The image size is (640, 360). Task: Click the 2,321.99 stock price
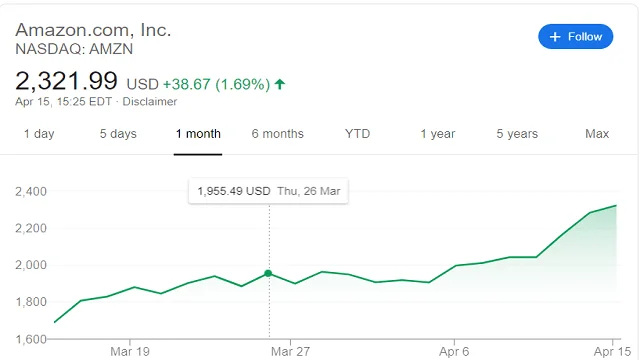pos(67,81)
